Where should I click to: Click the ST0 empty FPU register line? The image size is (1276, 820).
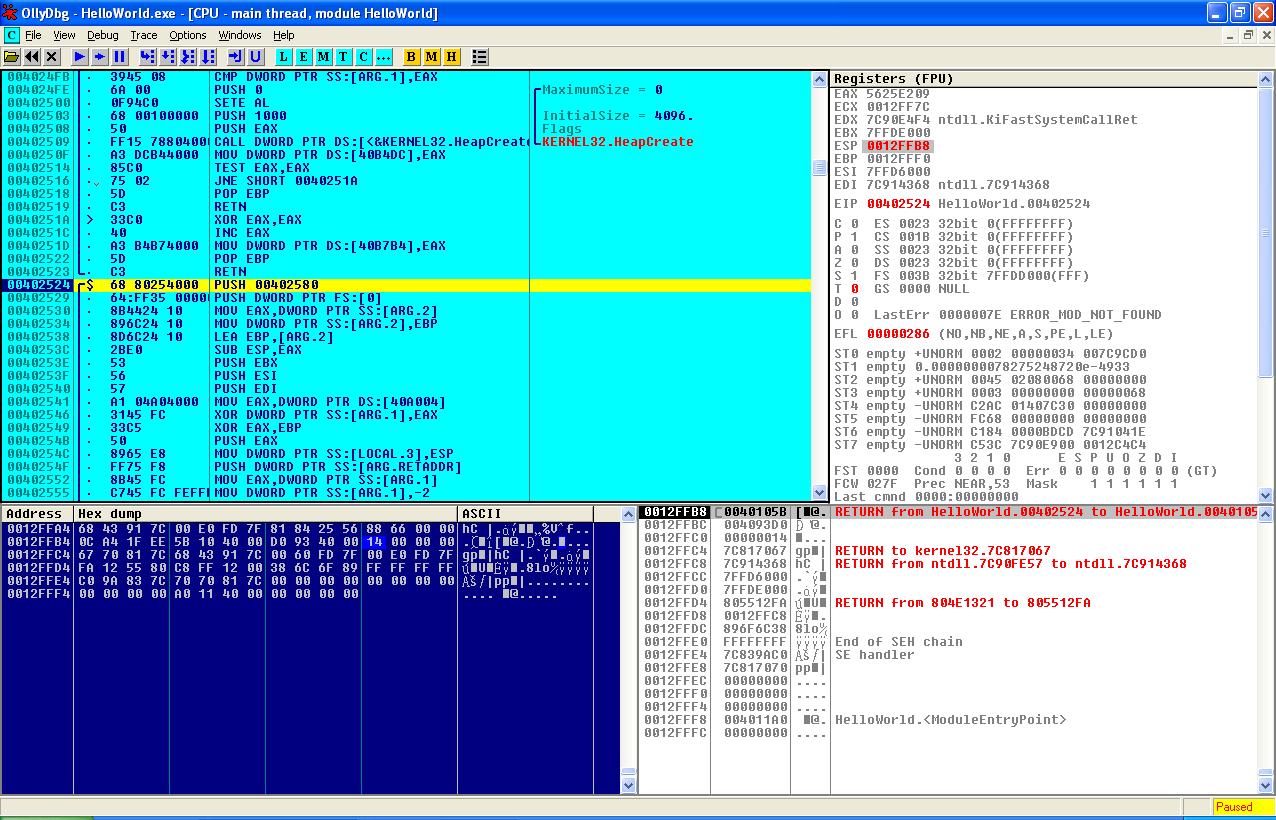[990, 354]
